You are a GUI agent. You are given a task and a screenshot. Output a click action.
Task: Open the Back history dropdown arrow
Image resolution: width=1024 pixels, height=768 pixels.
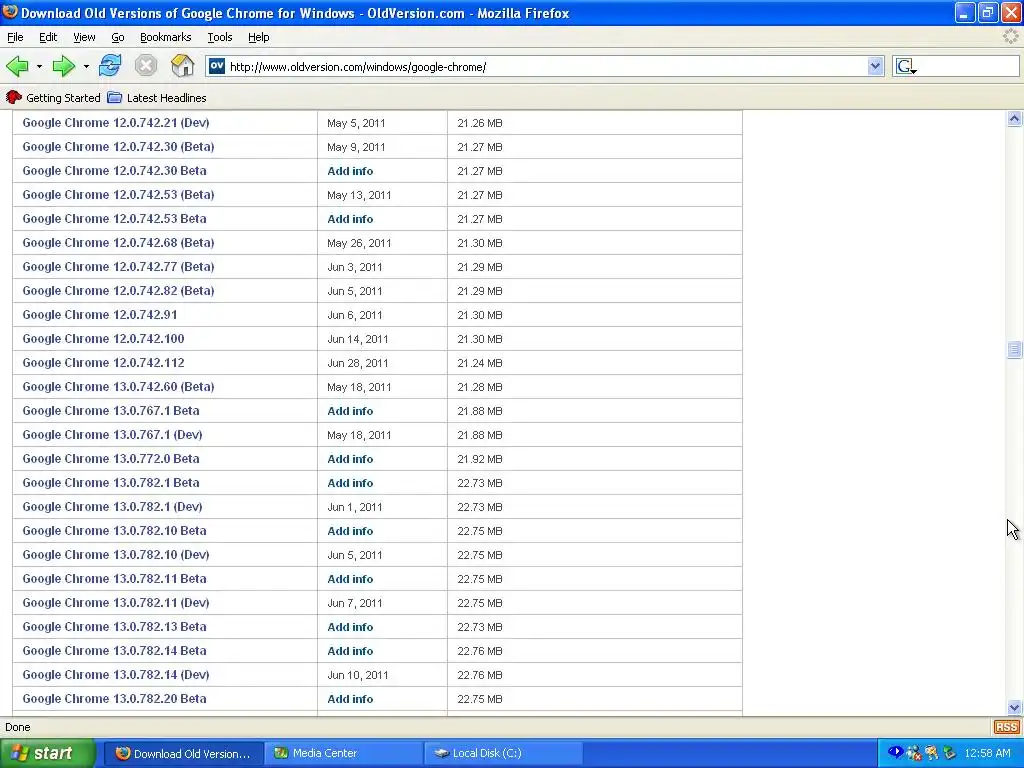(x=39, y=67)
